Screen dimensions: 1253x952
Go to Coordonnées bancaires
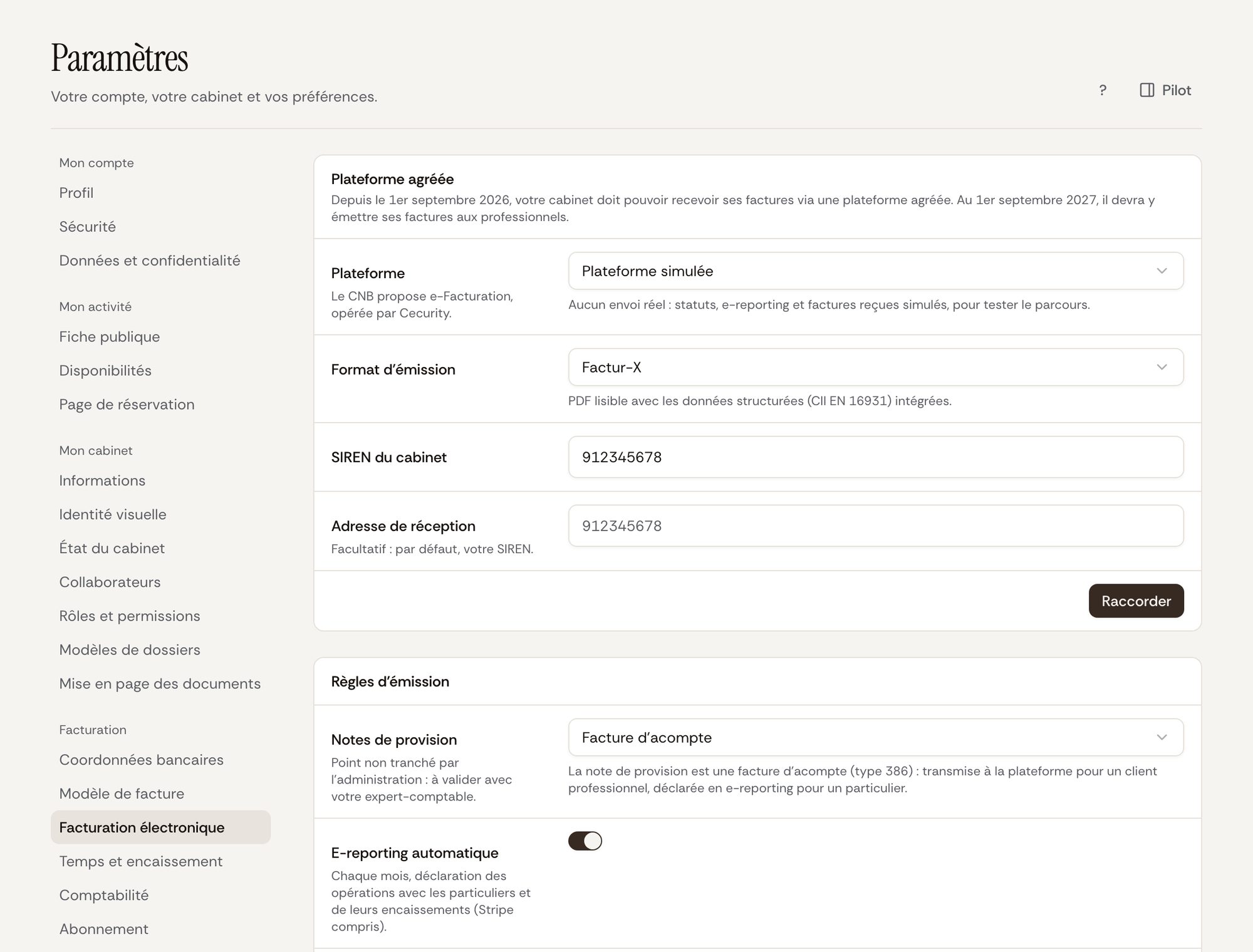click(x=160, y=760)
